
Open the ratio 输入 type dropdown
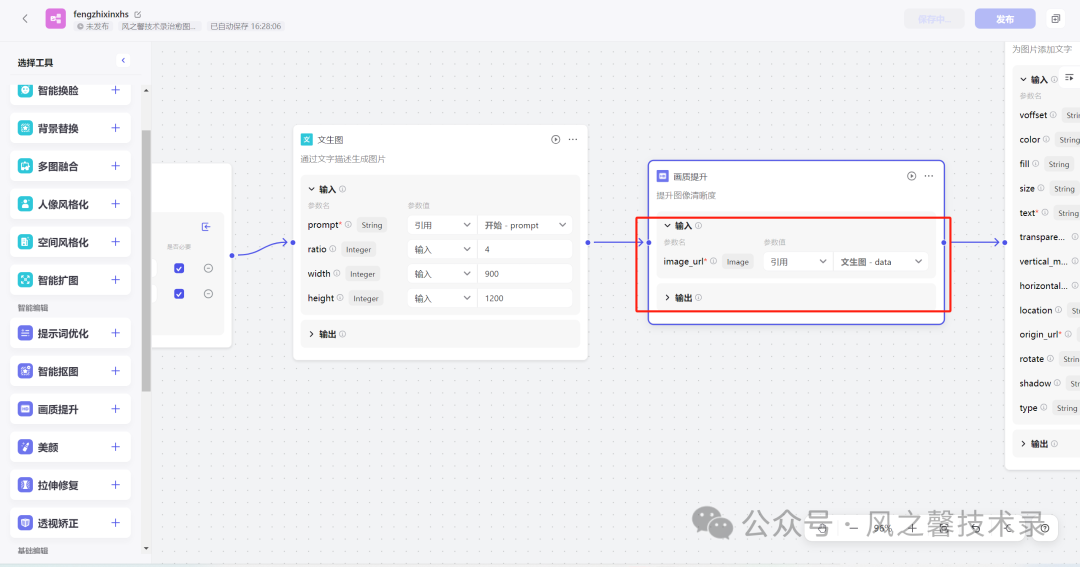pyautogui.click(x=442, y=249)
